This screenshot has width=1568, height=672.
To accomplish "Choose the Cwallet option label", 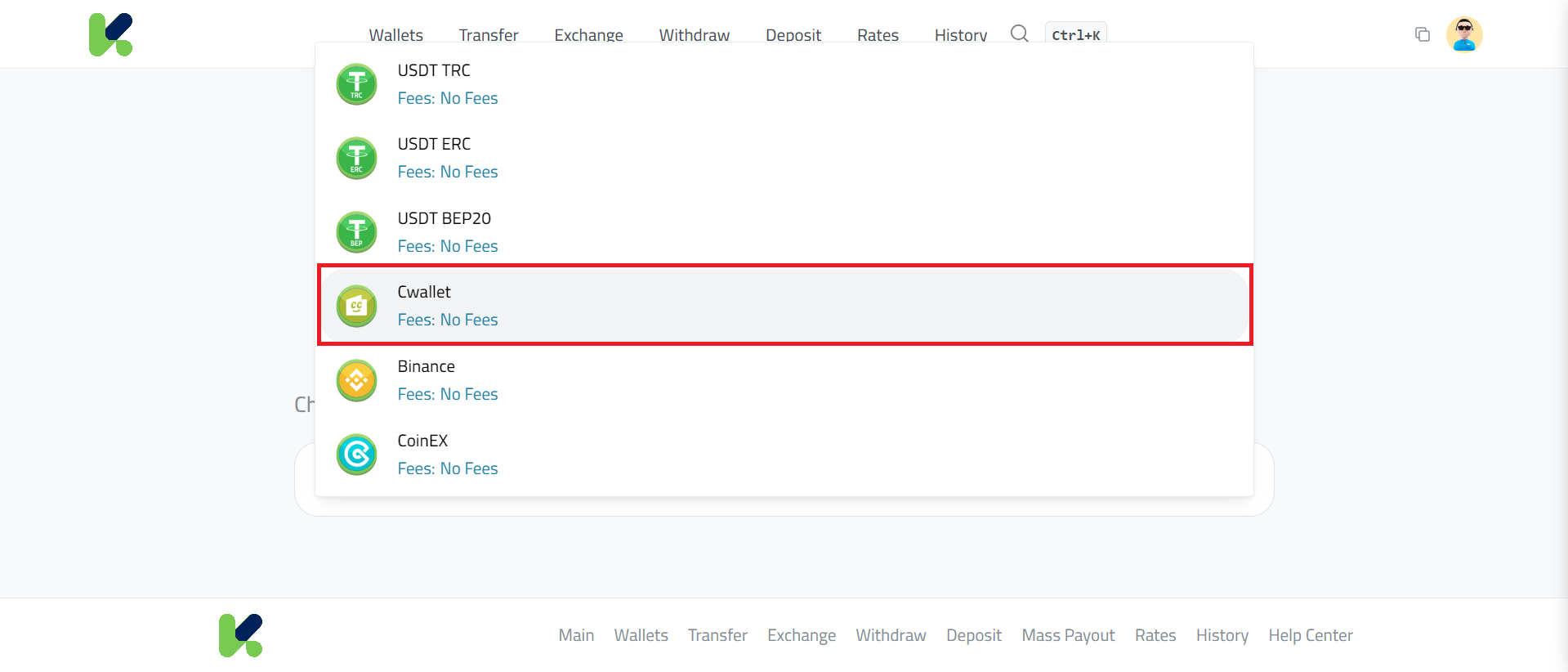I will (424, 292).
